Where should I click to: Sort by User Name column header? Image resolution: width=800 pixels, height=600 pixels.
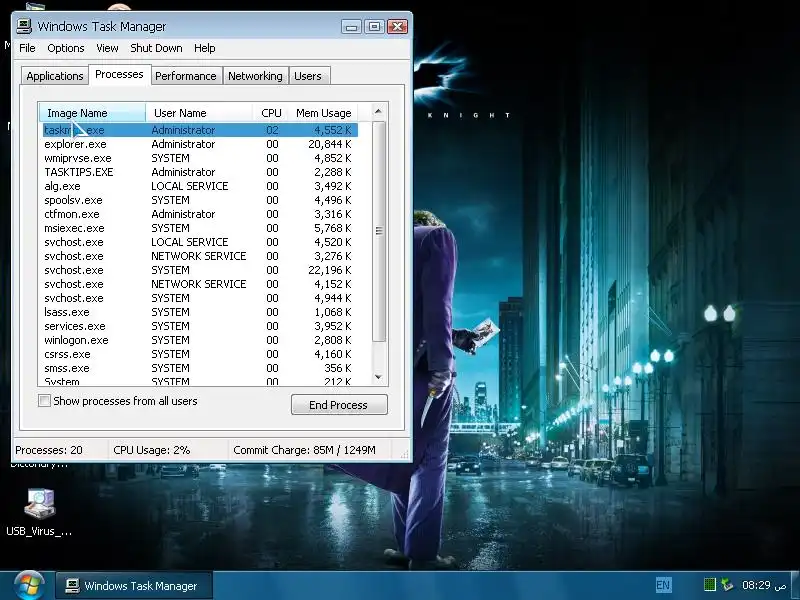coord(199,113)
